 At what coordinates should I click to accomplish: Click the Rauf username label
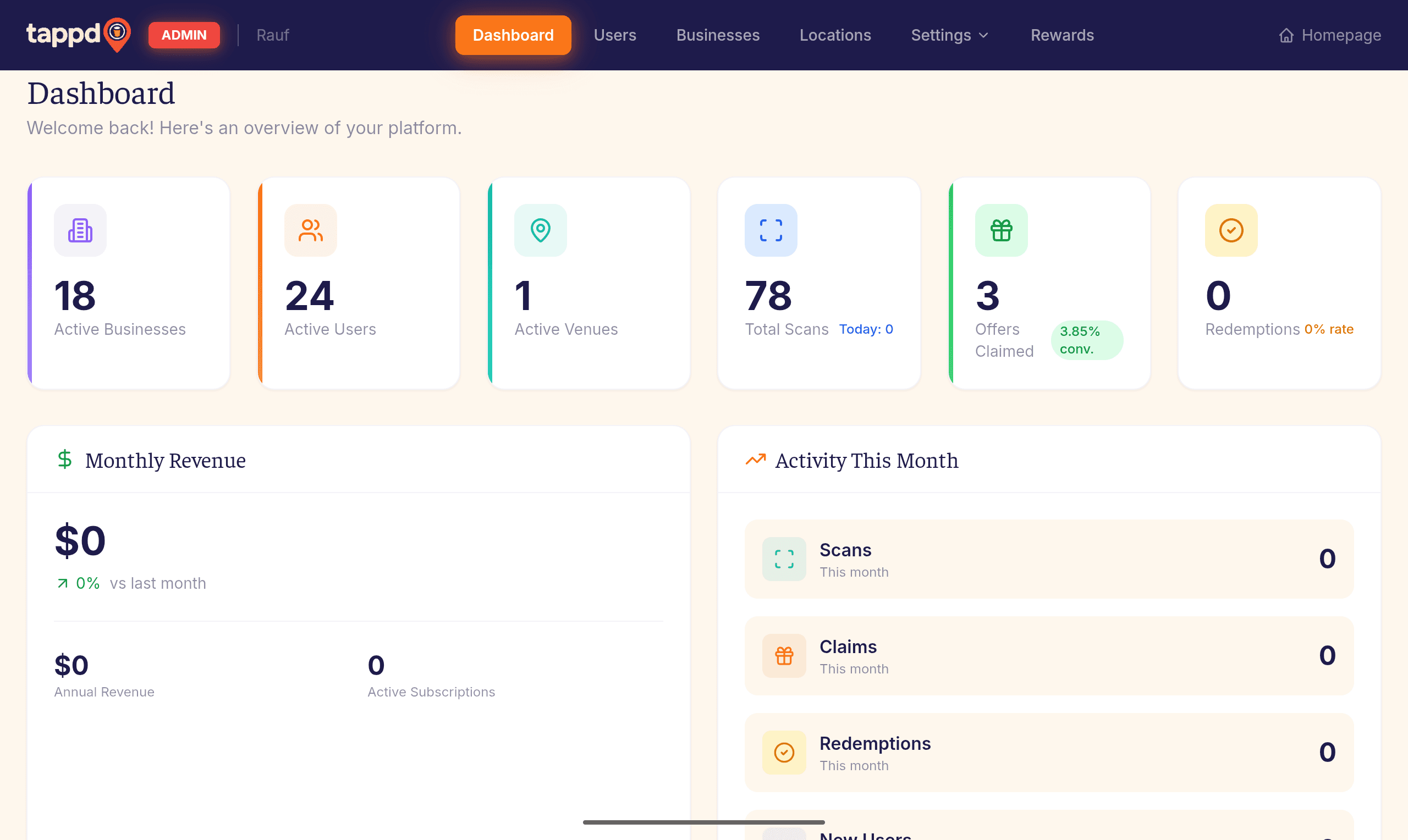tap(272, 35)
